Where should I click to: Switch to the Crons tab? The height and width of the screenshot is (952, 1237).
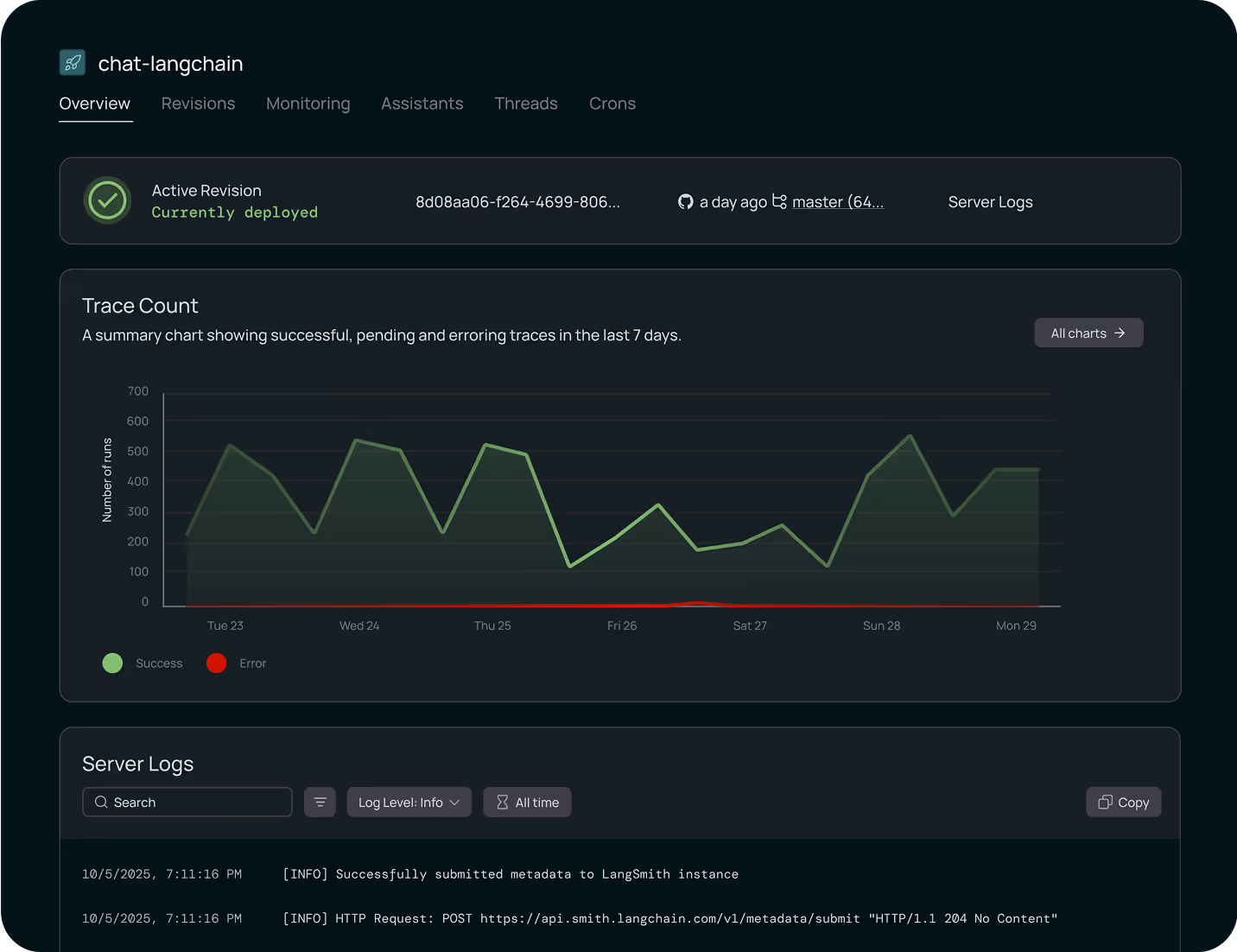[612, 104]
